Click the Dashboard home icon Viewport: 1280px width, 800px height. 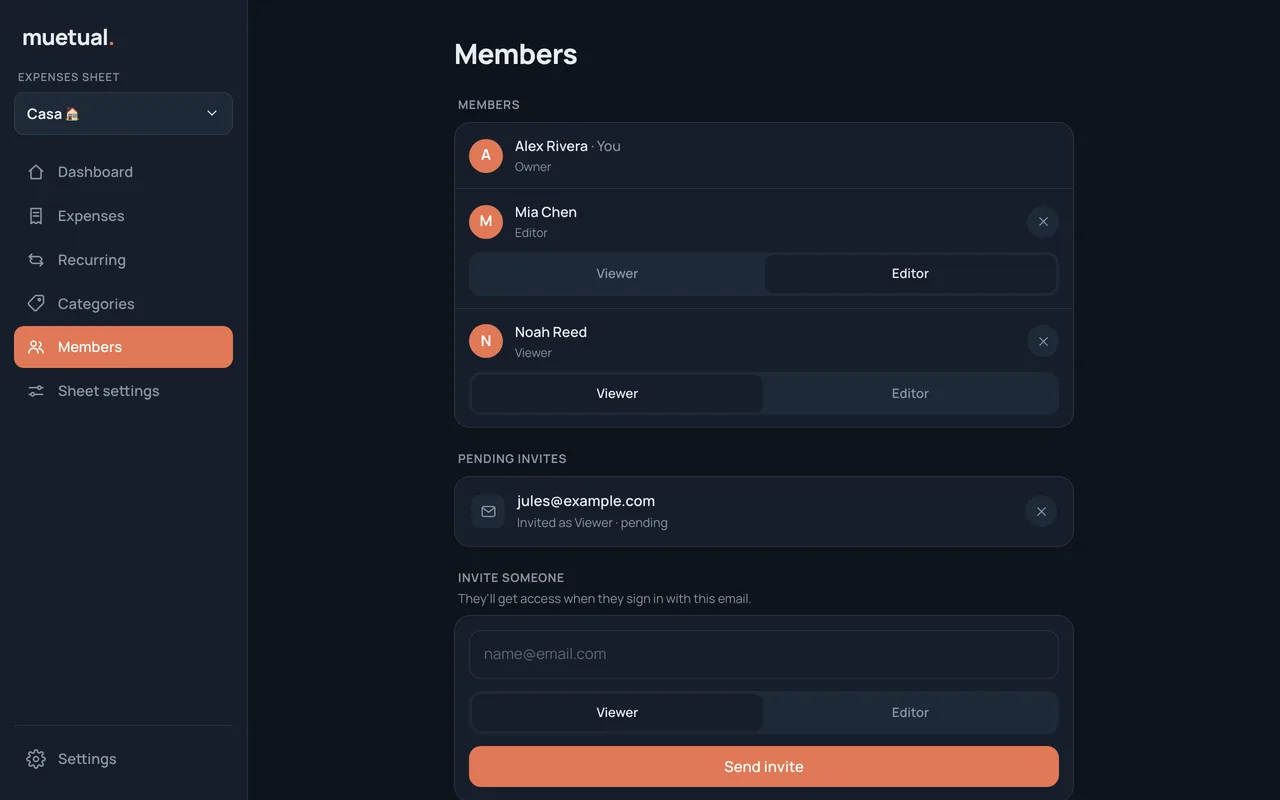pos(36,172)
